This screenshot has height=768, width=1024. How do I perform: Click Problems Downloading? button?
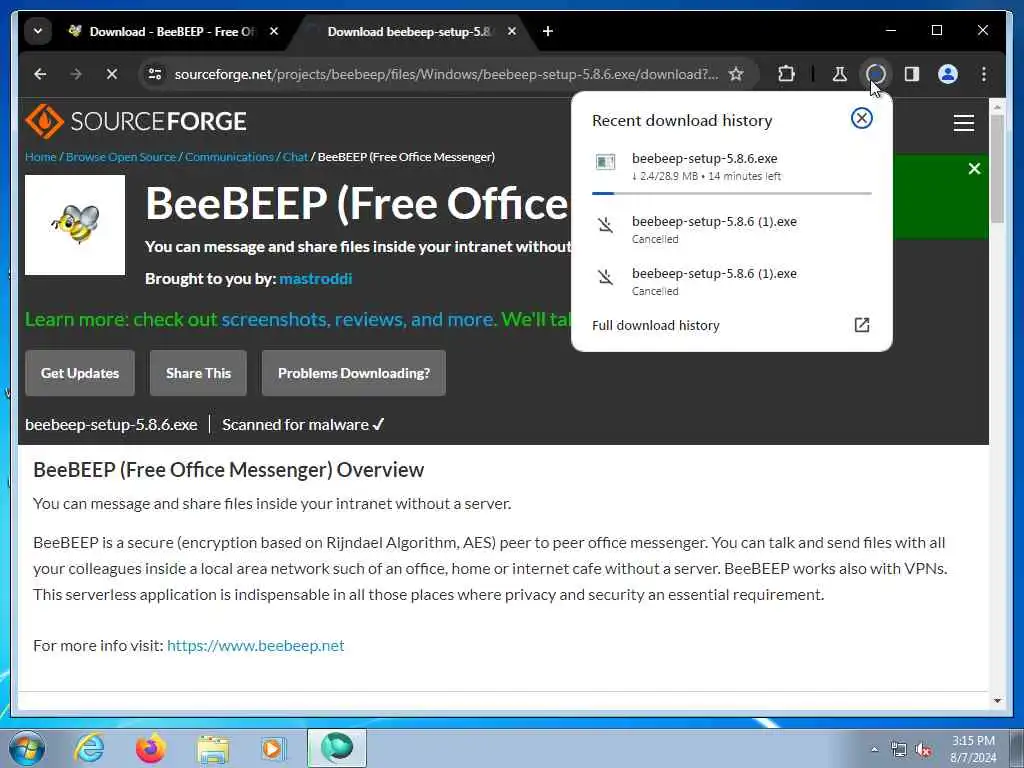coord(354,373)
